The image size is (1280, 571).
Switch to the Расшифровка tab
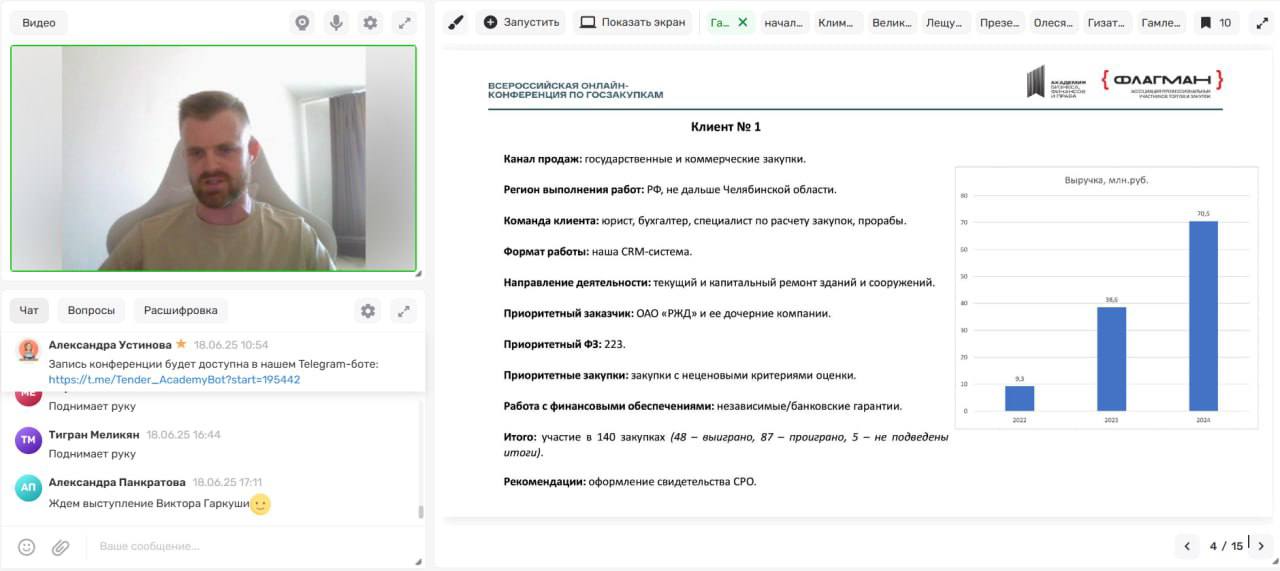point(181,310)
